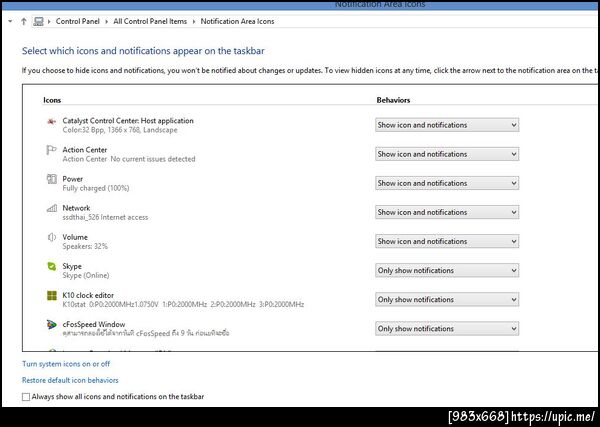The width and height of the screenshot is (600, 427).
Task: Click the Icons column header
Action: tap(52, 100)
